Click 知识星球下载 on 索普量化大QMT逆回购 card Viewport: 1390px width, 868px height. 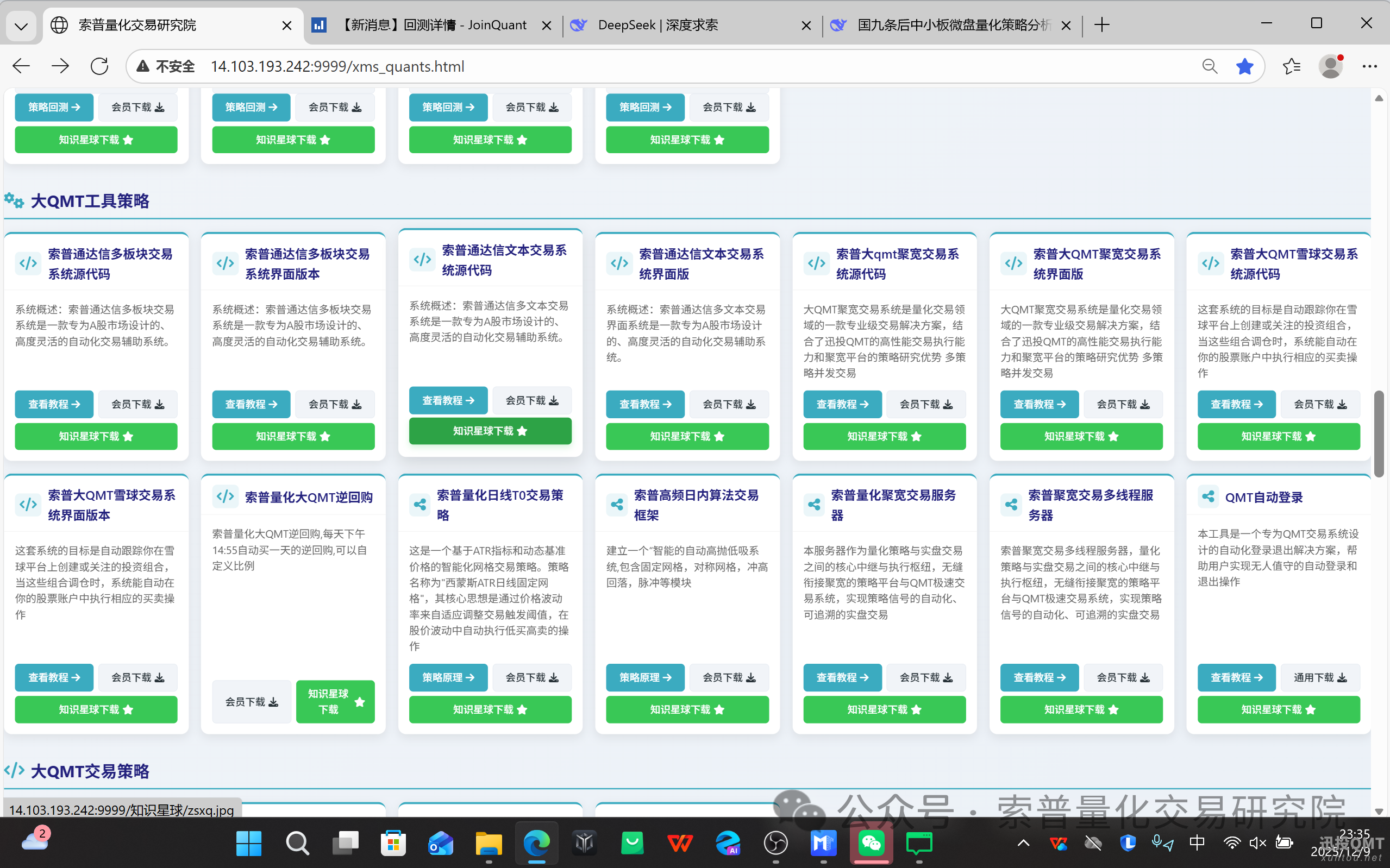(335, 701)
